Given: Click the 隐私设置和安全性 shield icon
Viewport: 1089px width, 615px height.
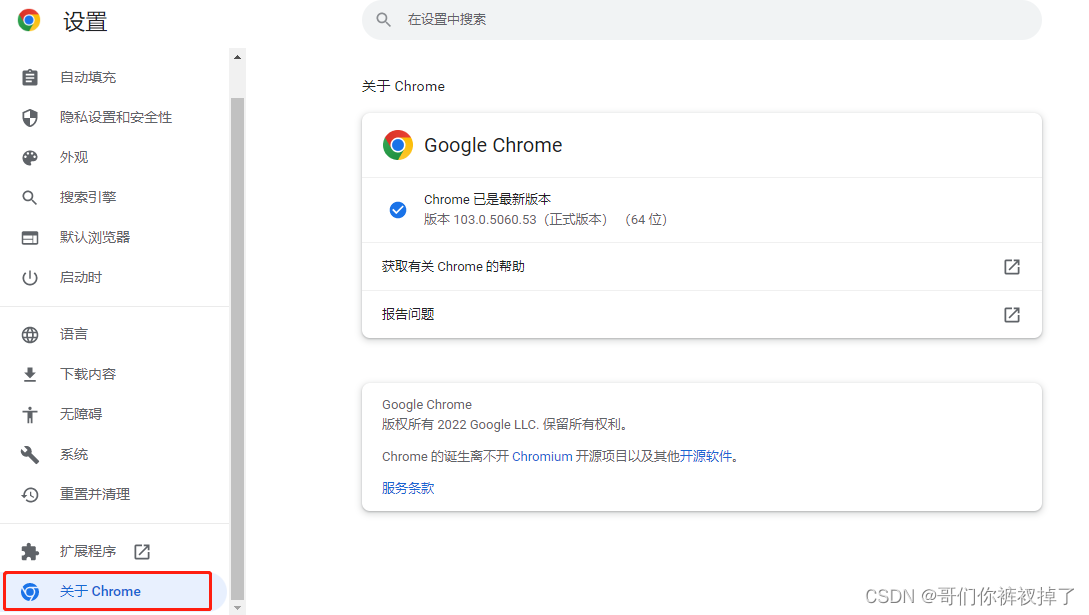Looking at the screenshot, I should click(x=30, y=117).
